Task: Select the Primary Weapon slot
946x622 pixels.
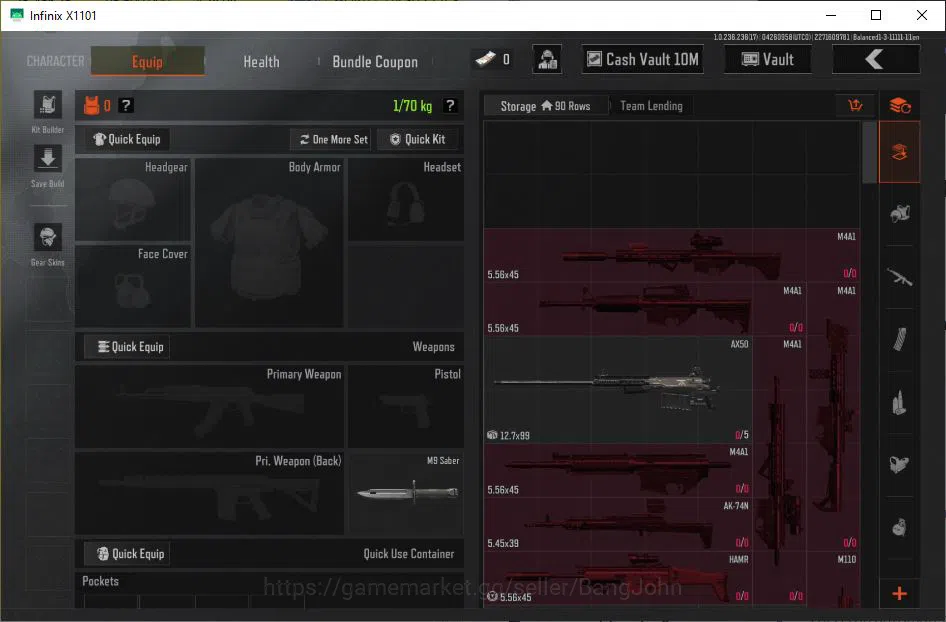Action: 209,407
